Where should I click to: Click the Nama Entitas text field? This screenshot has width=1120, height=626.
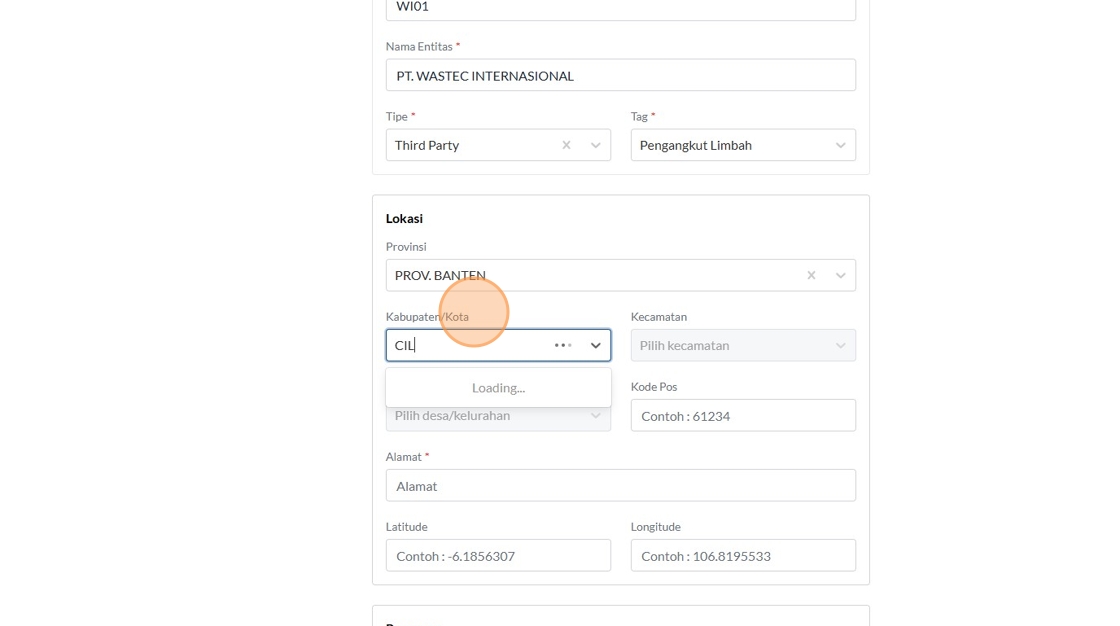[x=620, y=75]
